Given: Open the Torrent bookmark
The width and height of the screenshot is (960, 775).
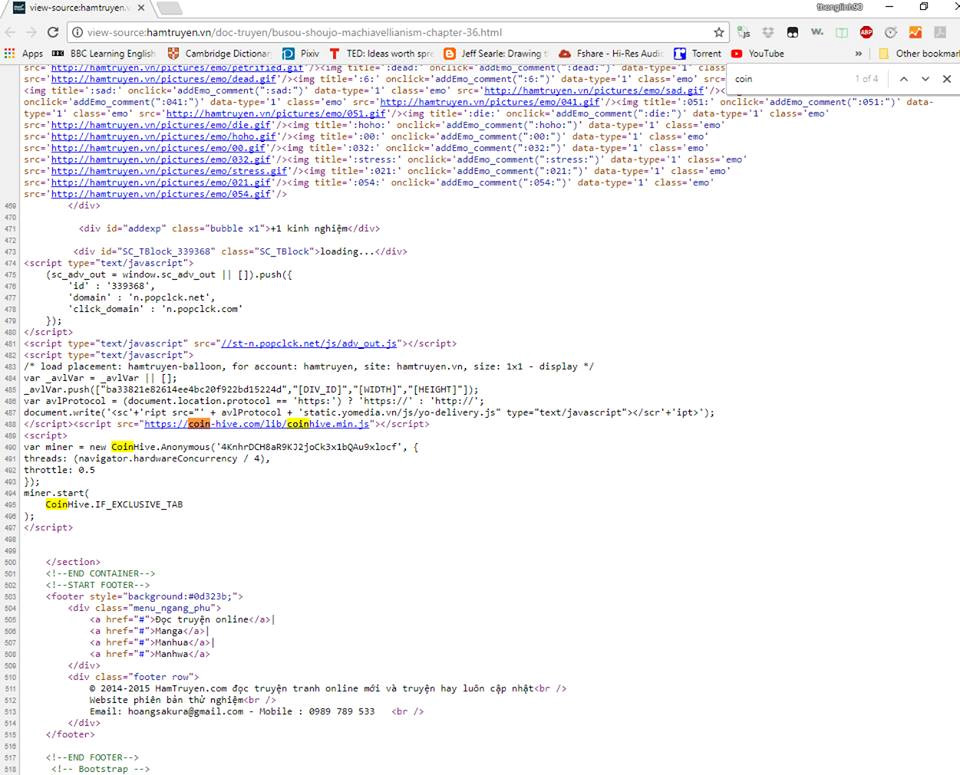Looking at the screenshot, I should [698, 53].
